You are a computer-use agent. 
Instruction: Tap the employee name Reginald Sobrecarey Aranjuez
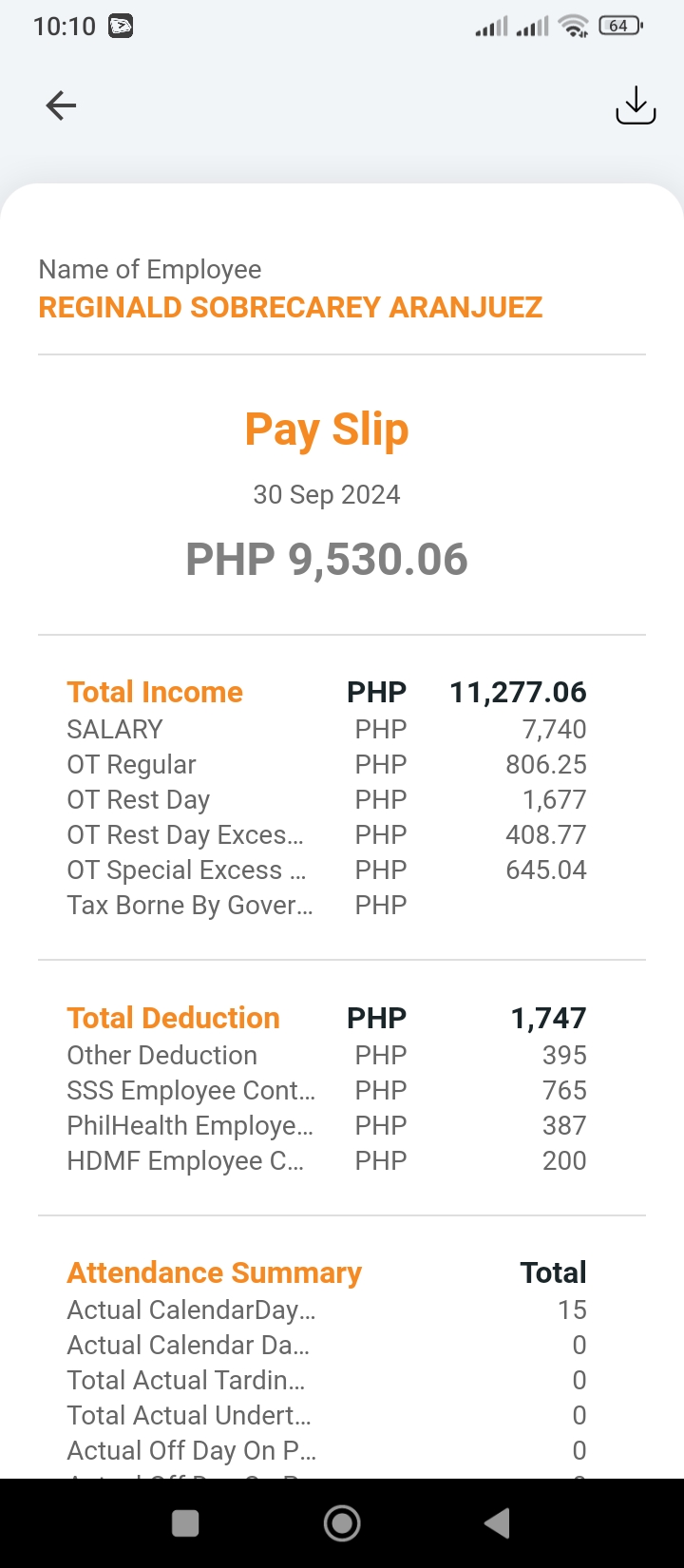(x=290, y=308)
